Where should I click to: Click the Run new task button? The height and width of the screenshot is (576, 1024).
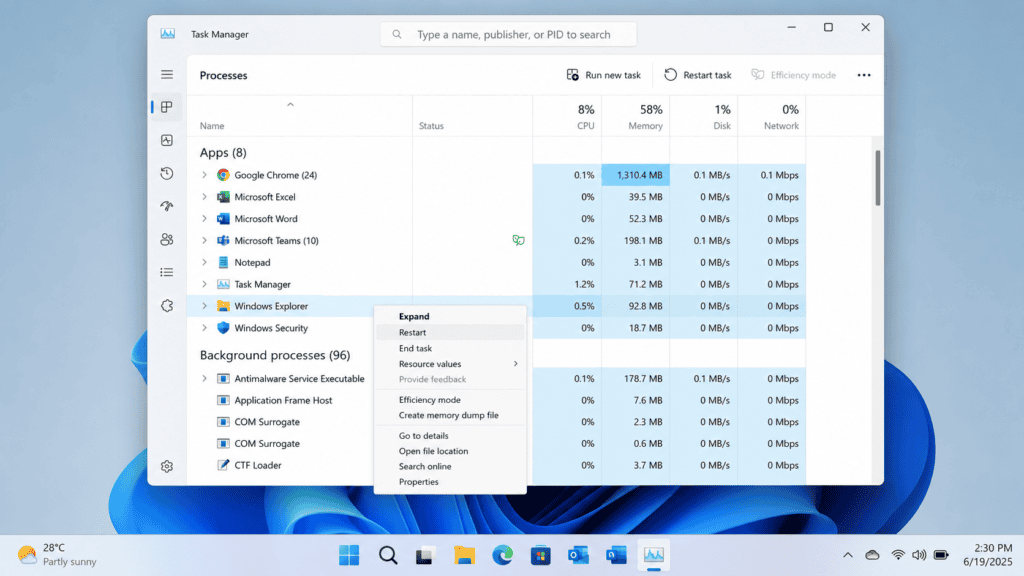coord(603,75)
